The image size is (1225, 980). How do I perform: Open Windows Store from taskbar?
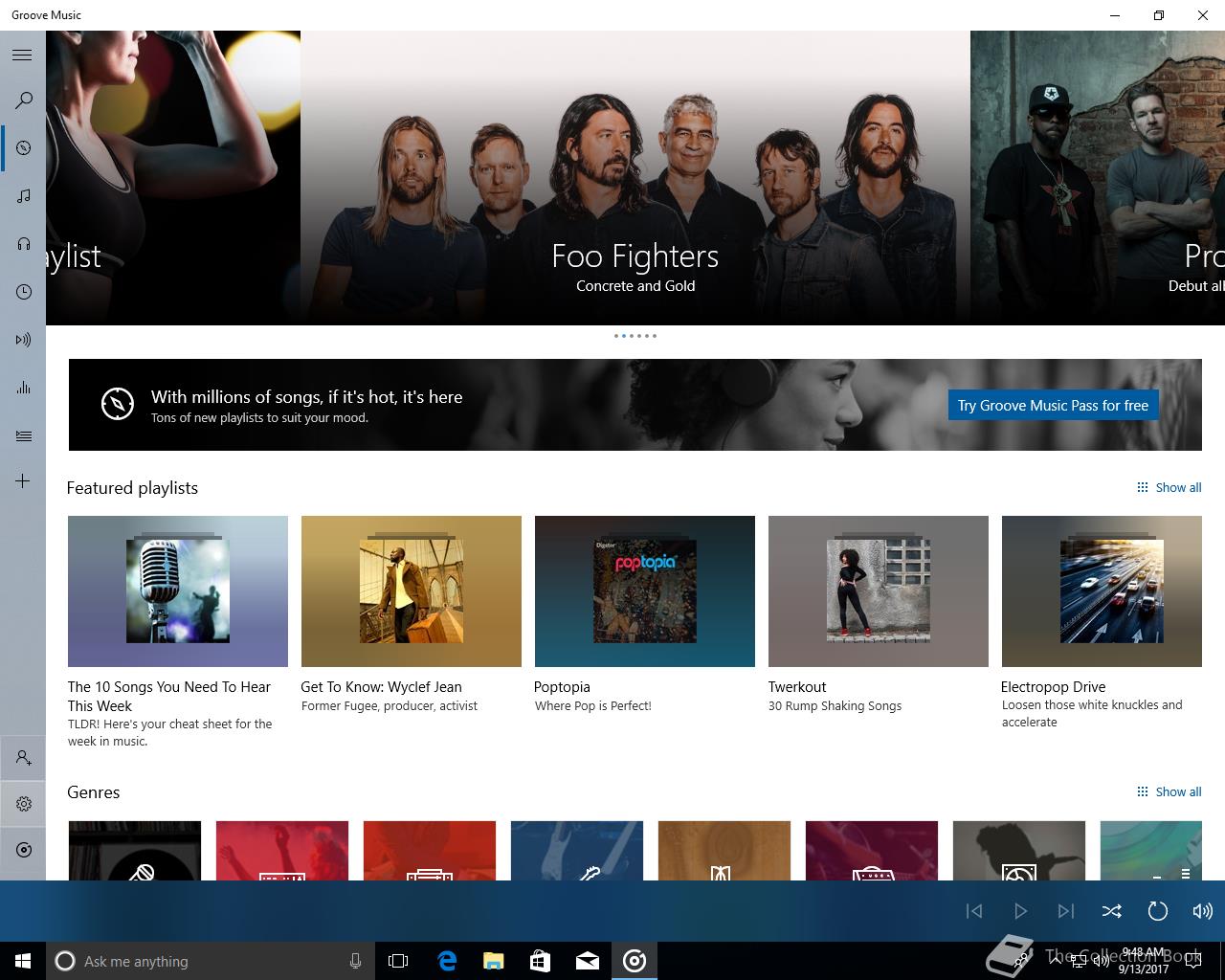click(x=540, y=961)
